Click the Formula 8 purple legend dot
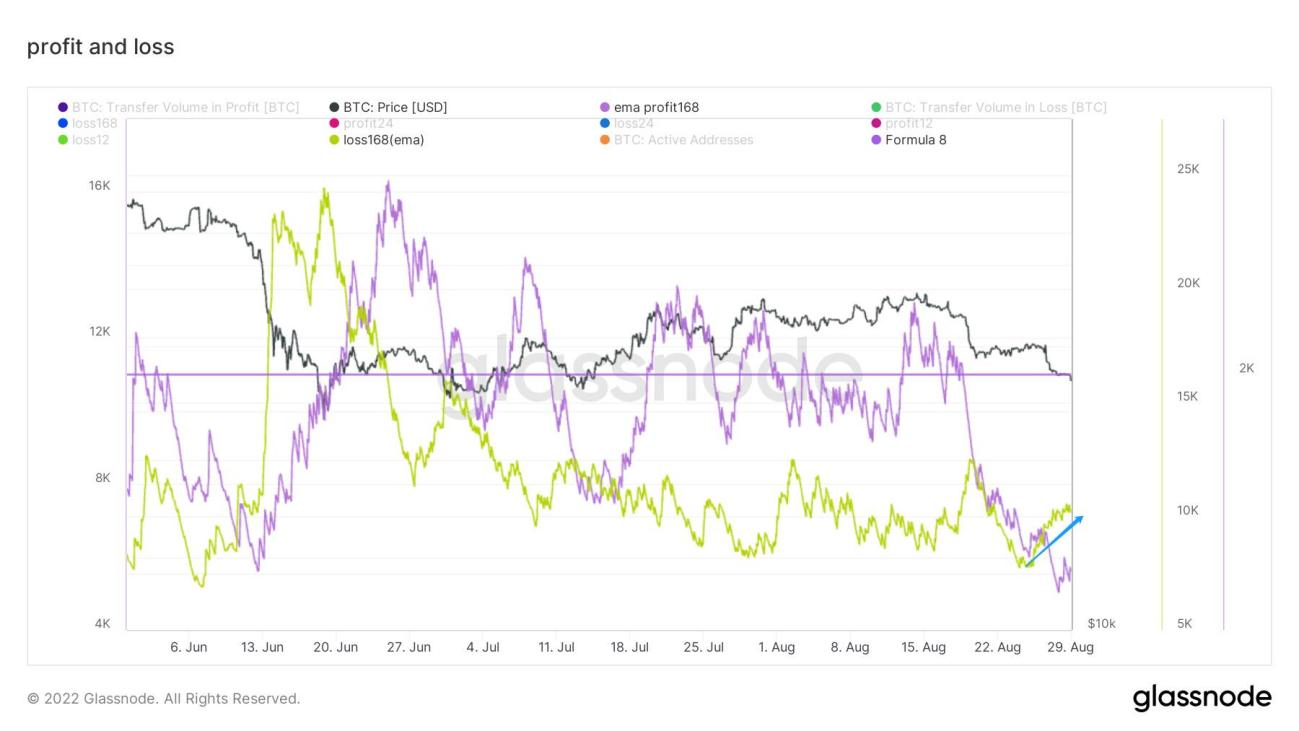Screen dimensions: 1299x731 (x=877, y=140)
